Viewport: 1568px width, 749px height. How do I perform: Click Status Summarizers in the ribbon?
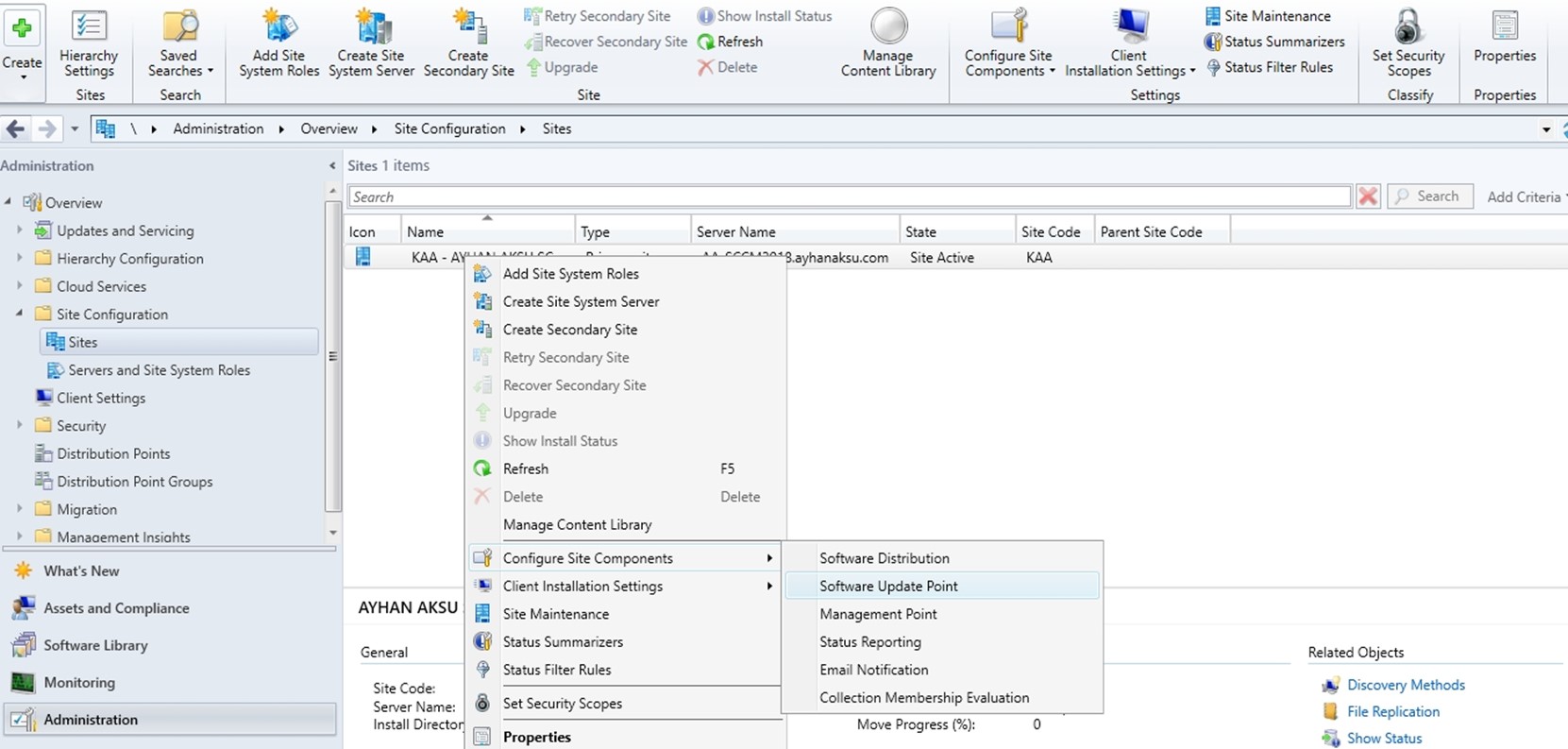pos(1274,42)
